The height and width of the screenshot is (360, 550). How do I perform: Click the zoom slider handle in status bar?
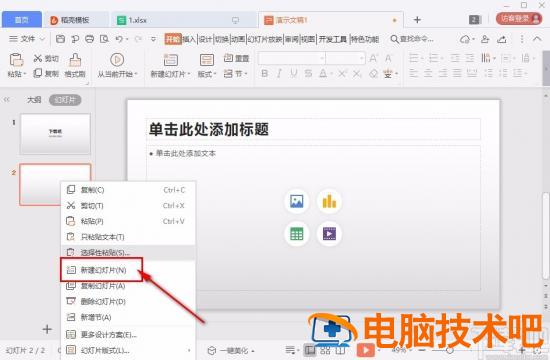[450, 350]
